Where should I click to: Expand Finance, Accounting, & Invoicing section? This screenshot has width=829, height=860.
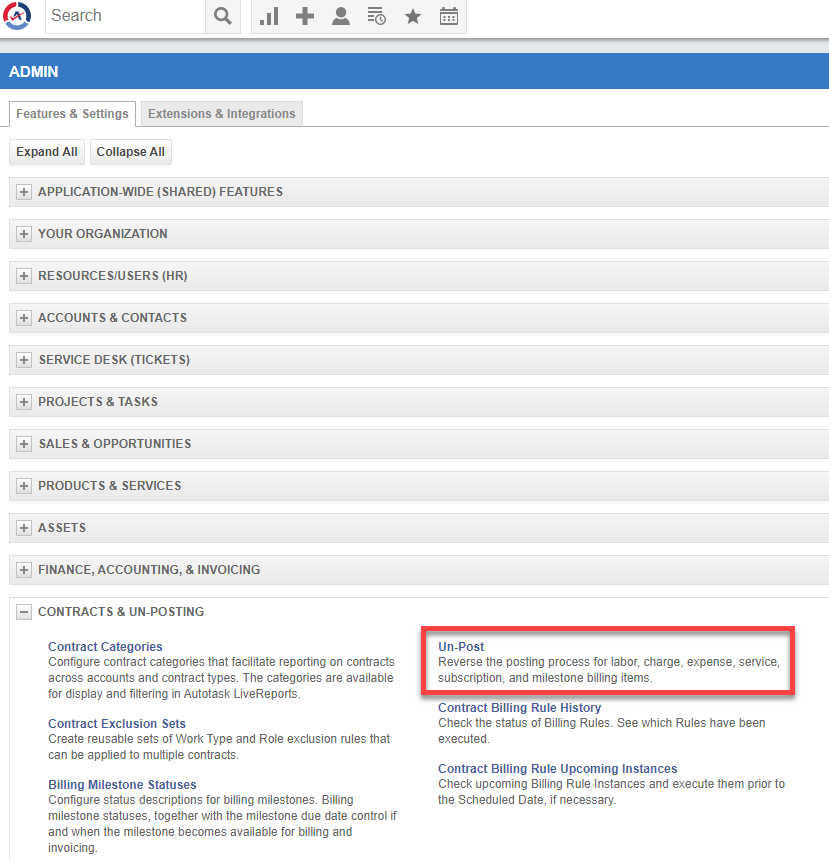pyautogui.click(x=25, y=570)
